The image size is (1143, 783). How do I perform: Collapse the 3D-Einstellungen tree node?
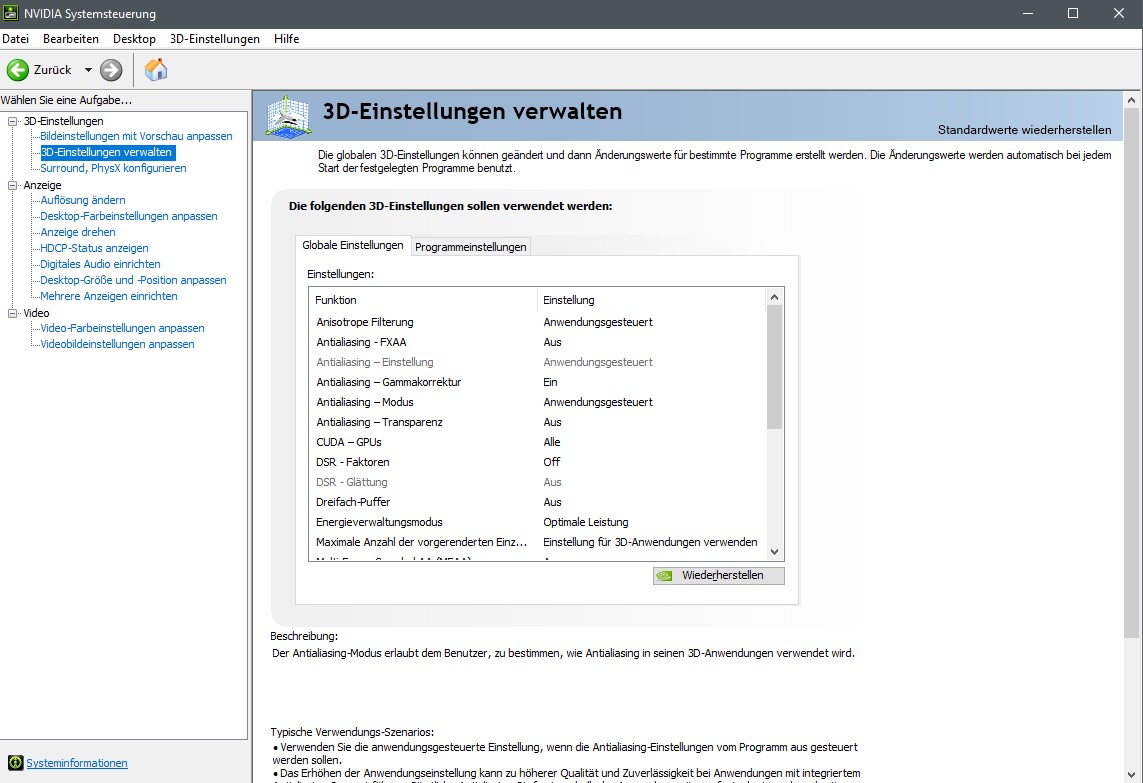point(12,121)
